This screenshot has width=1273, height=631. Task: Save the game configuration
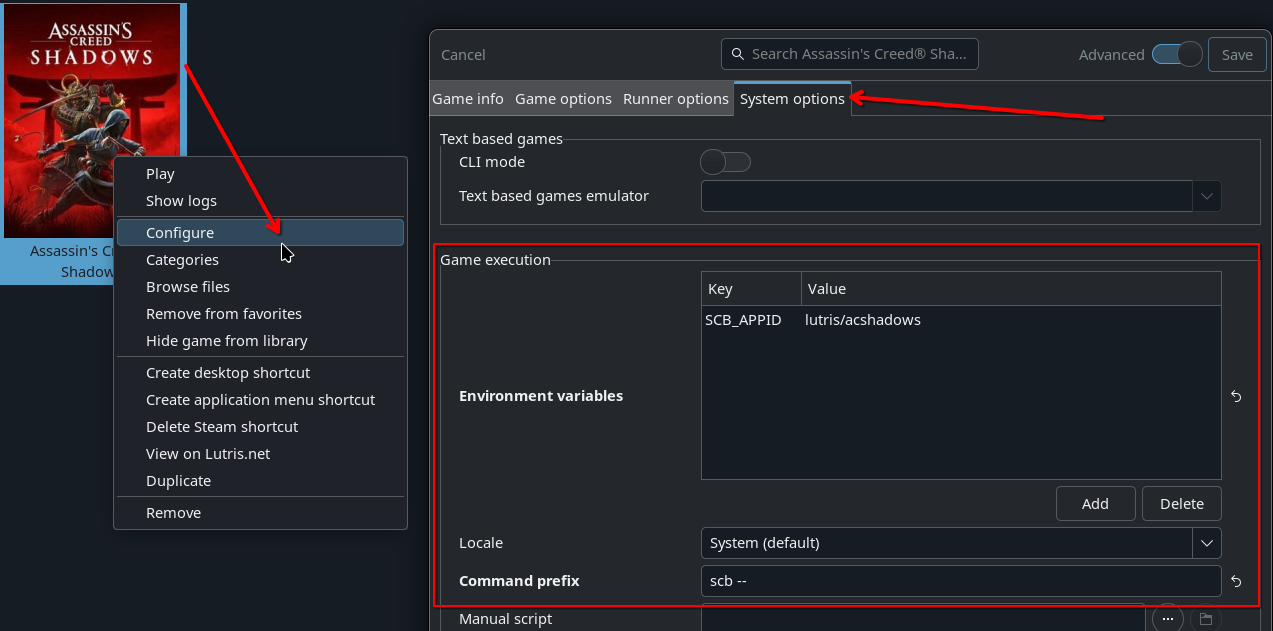coord(1237,54)
